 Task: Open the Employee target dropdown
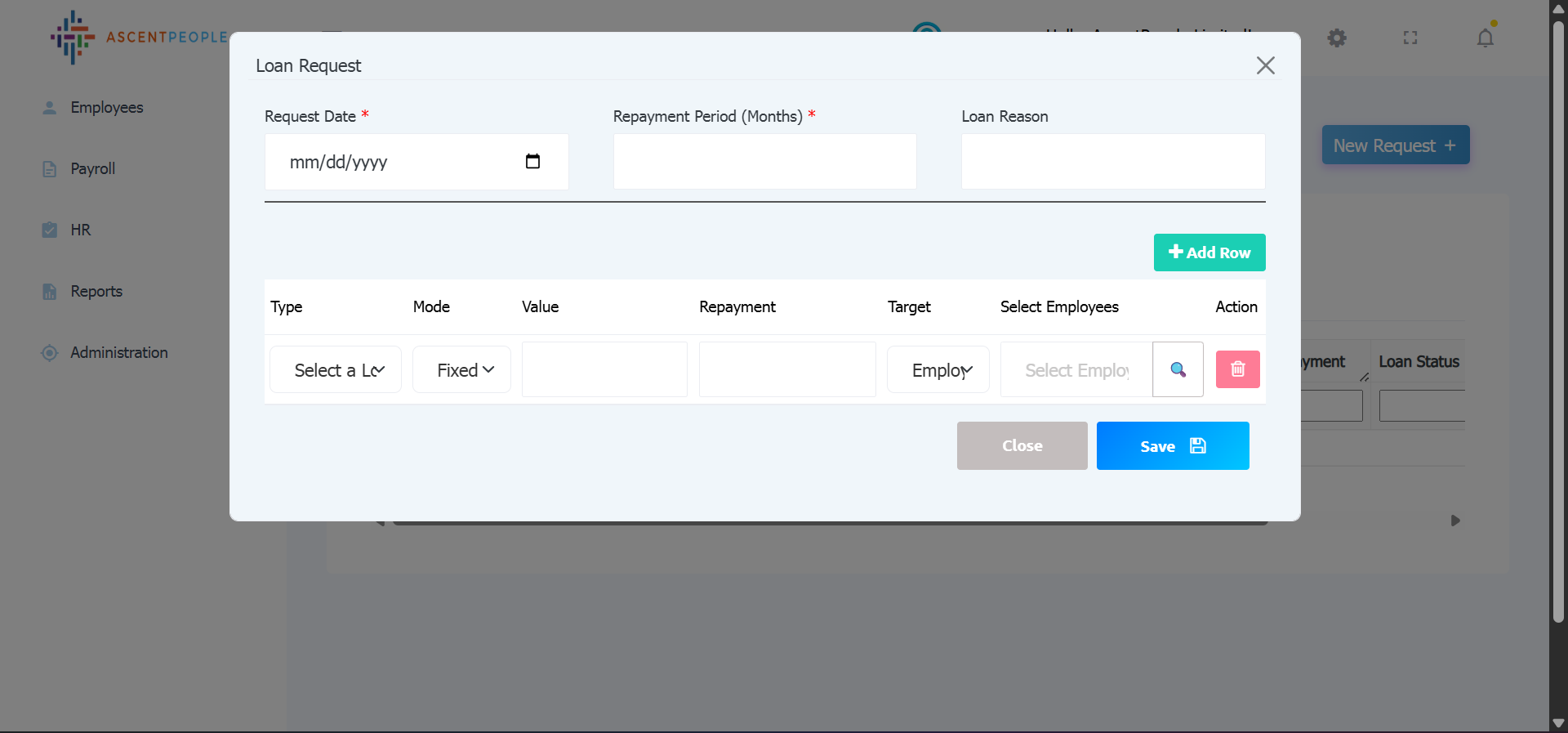[x=938, y=370]
